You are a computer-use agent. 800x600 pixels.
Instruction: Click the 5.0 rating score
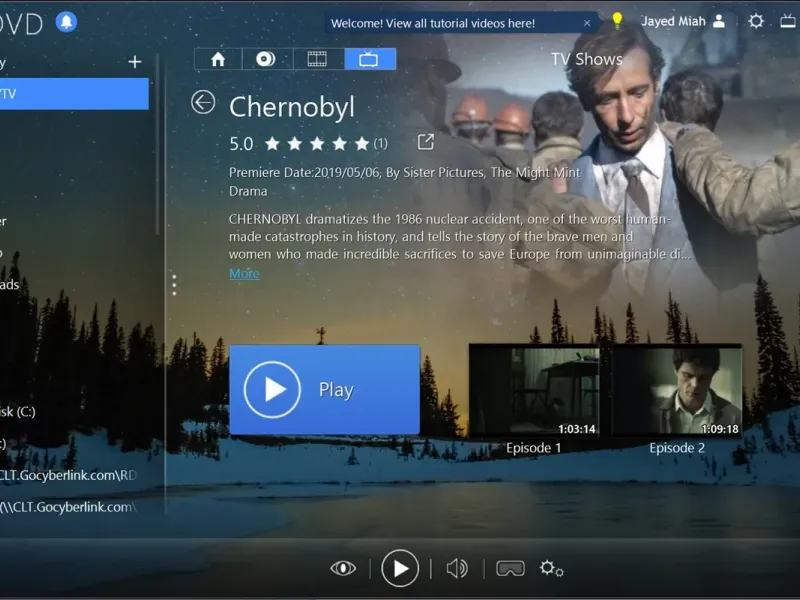(241, 144)
